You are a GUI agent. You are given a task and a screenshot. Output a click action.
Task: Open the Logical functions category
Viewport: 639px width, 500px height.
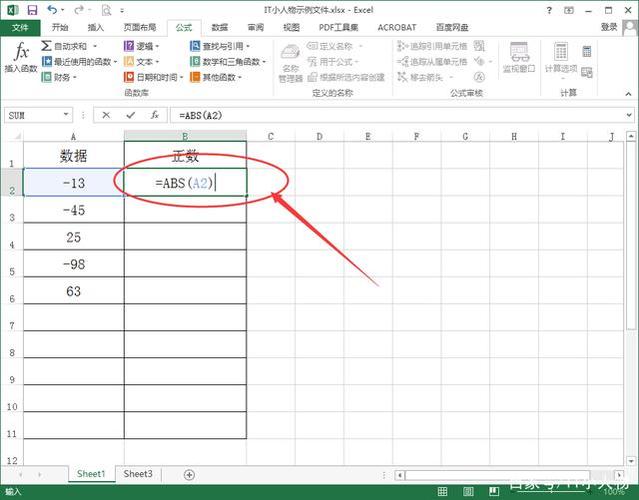pyautogui.click(x=141, y=46)
